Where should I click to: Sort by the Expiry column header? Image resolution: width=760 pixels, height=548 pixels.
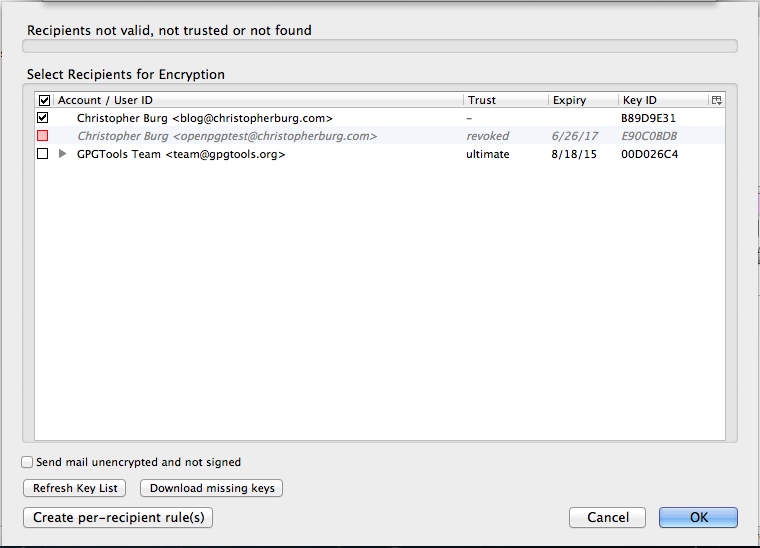(583, 100)
